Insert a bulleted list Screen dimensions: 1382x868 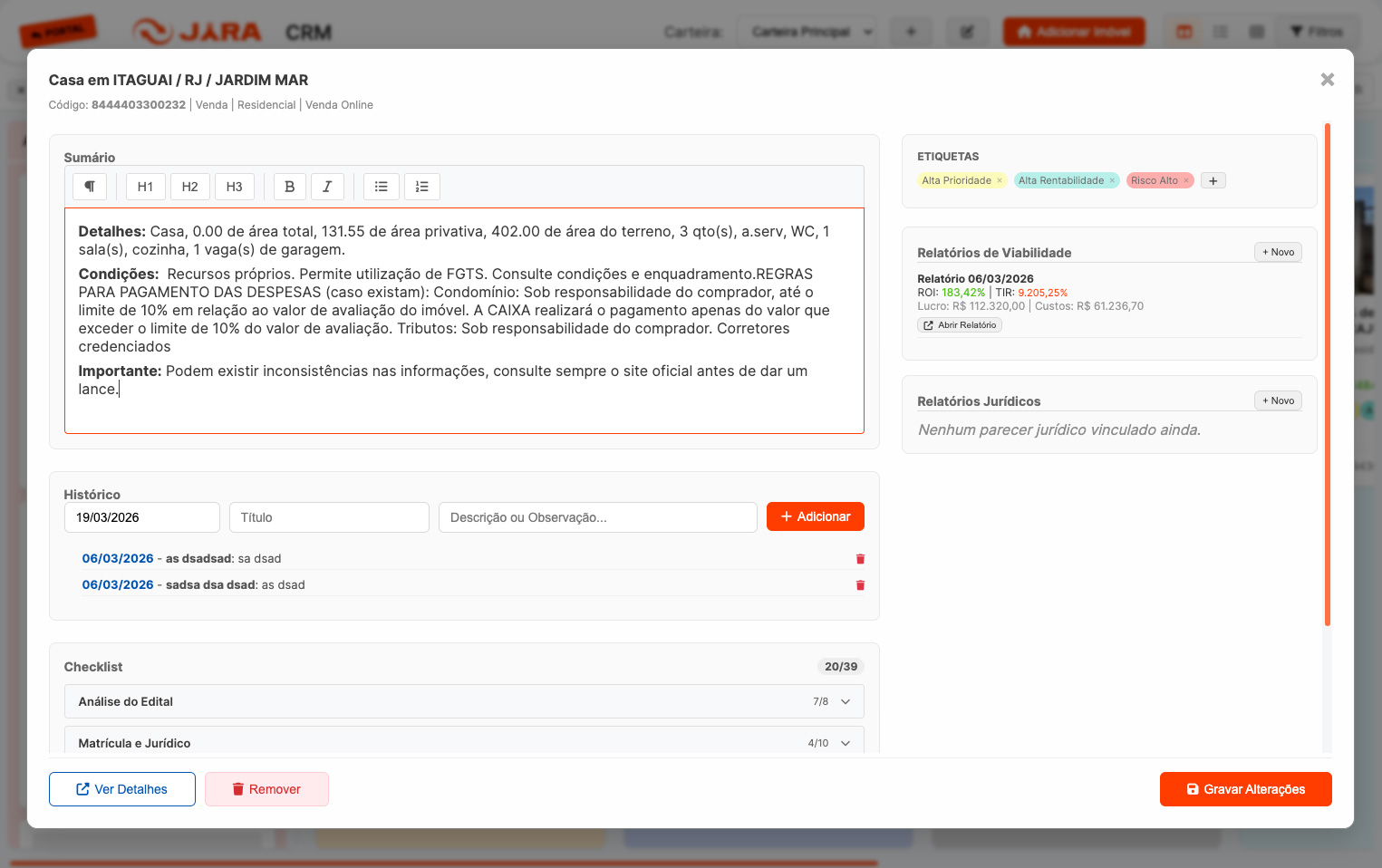(x=382, y=187)
